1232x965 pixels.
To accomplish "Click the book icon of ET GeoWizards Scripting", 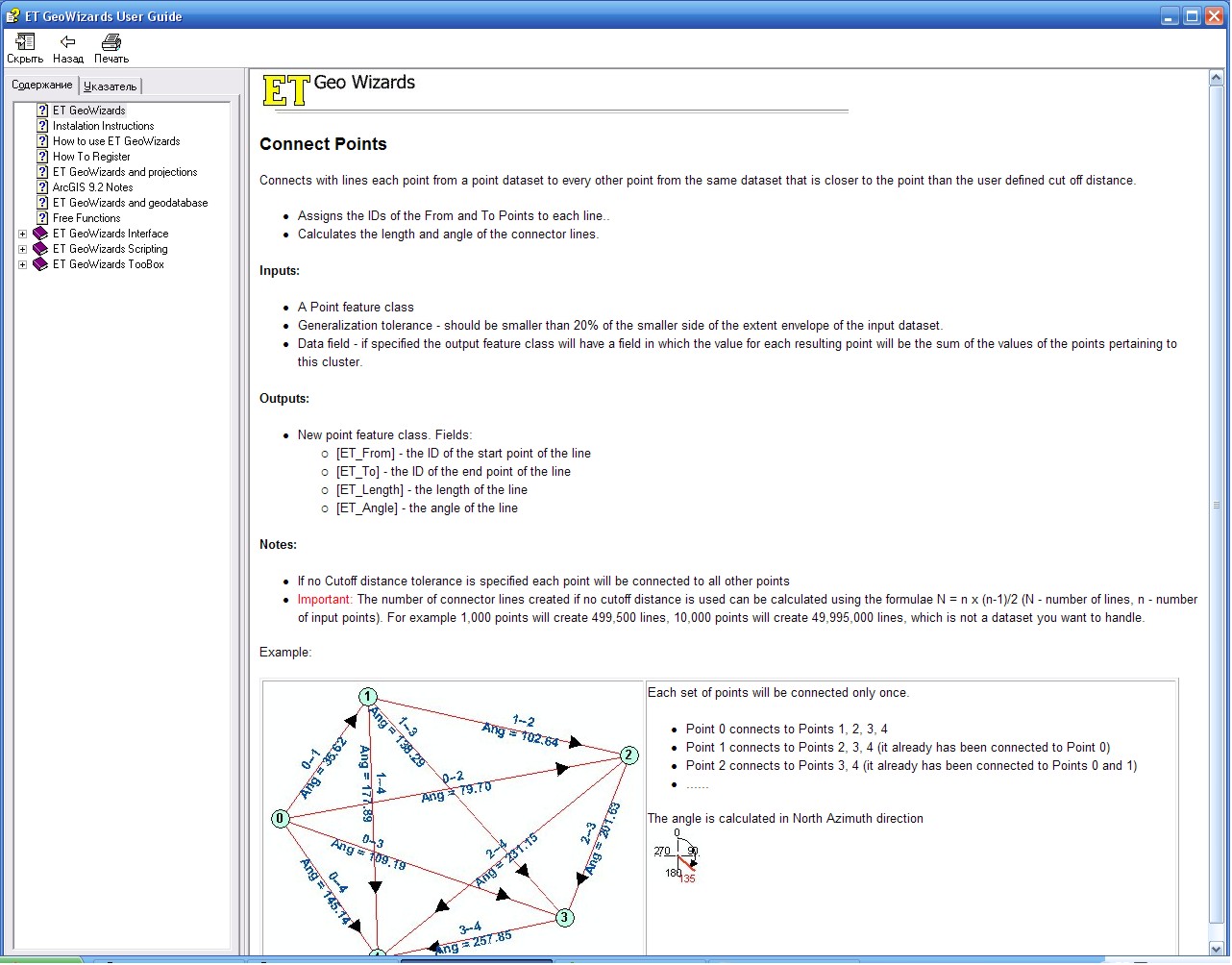I will [x=40, y=249].
